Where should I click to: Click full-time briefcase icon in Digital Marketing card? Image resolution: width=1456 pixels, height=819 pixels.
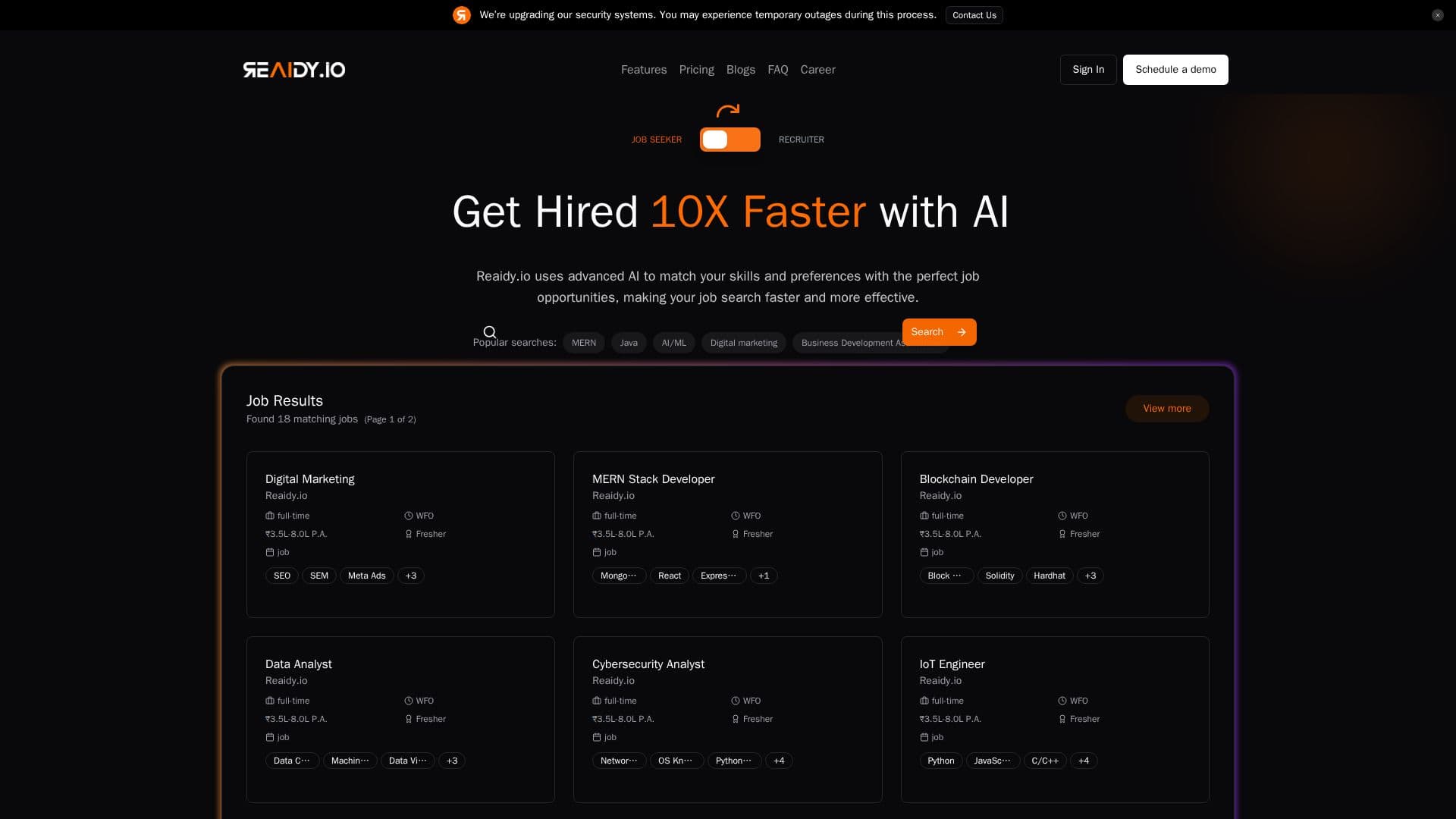point(270,516)
